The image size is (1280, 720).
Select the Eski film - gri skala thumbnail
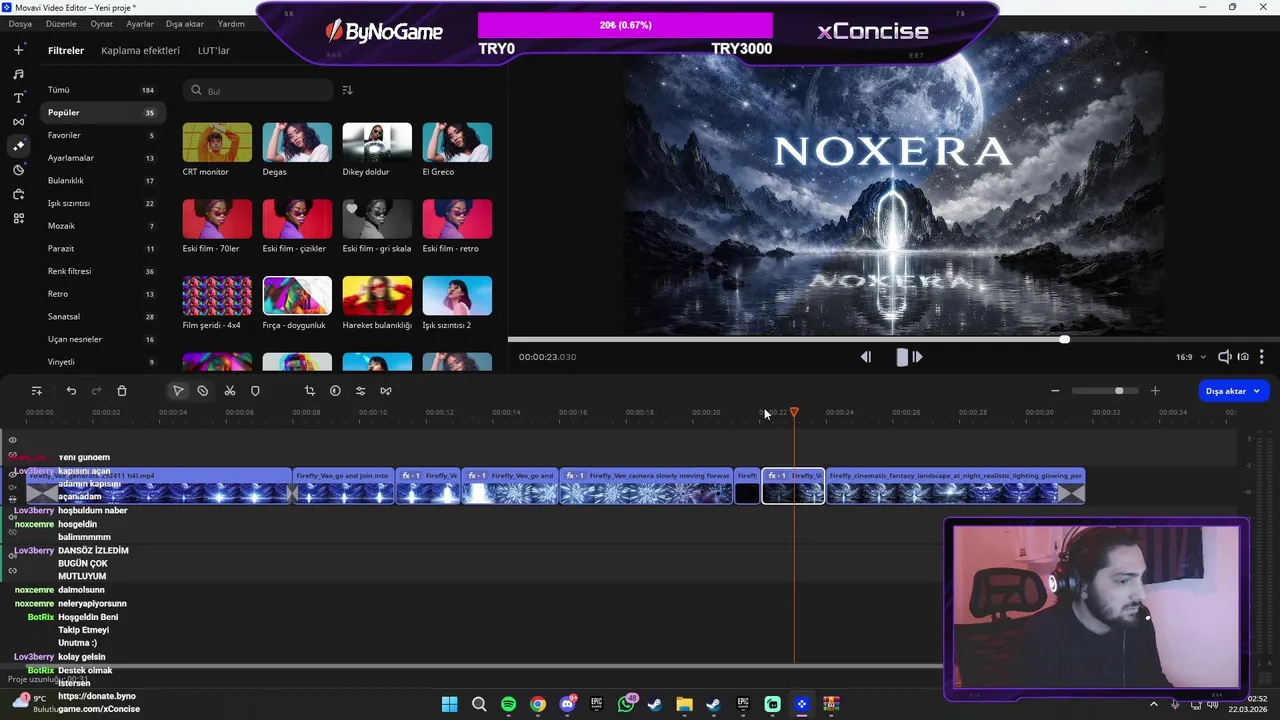point(377,219)
